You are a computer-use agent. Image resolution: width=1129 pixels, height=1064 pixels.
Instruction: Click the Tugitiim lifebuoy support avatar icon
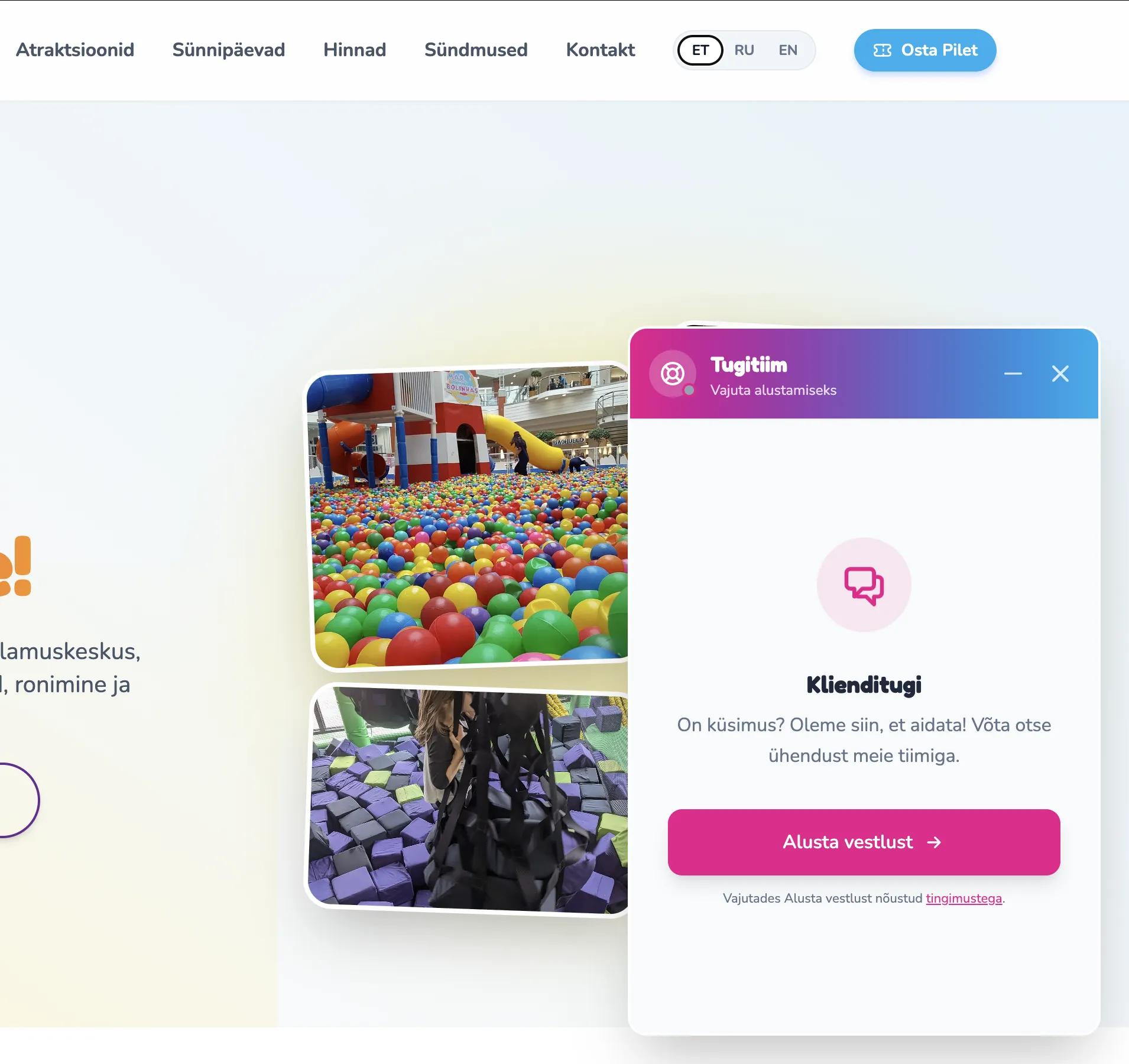point(673,374)
